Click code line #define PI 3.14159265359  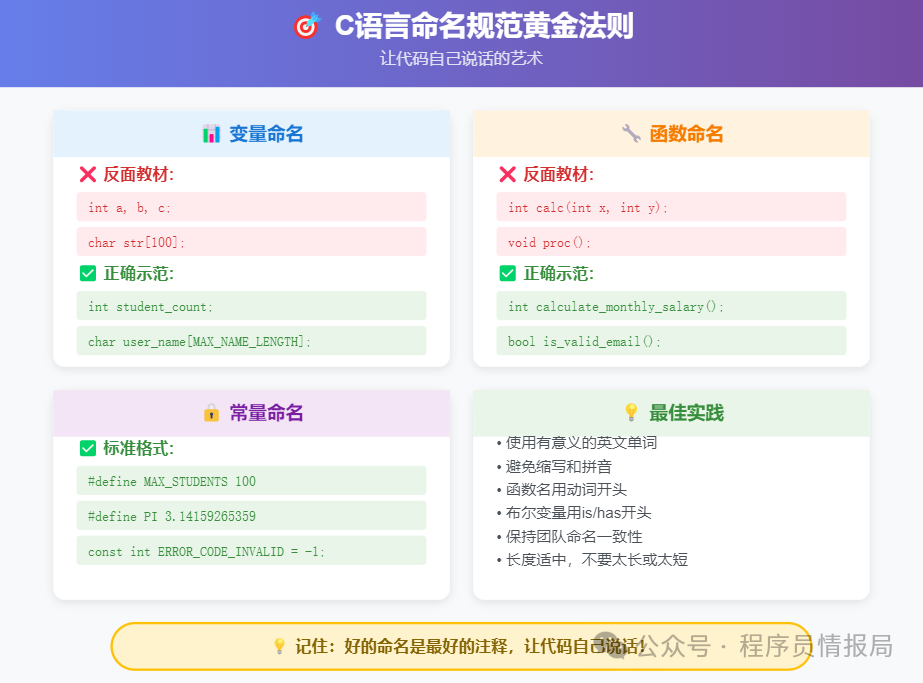251,515
